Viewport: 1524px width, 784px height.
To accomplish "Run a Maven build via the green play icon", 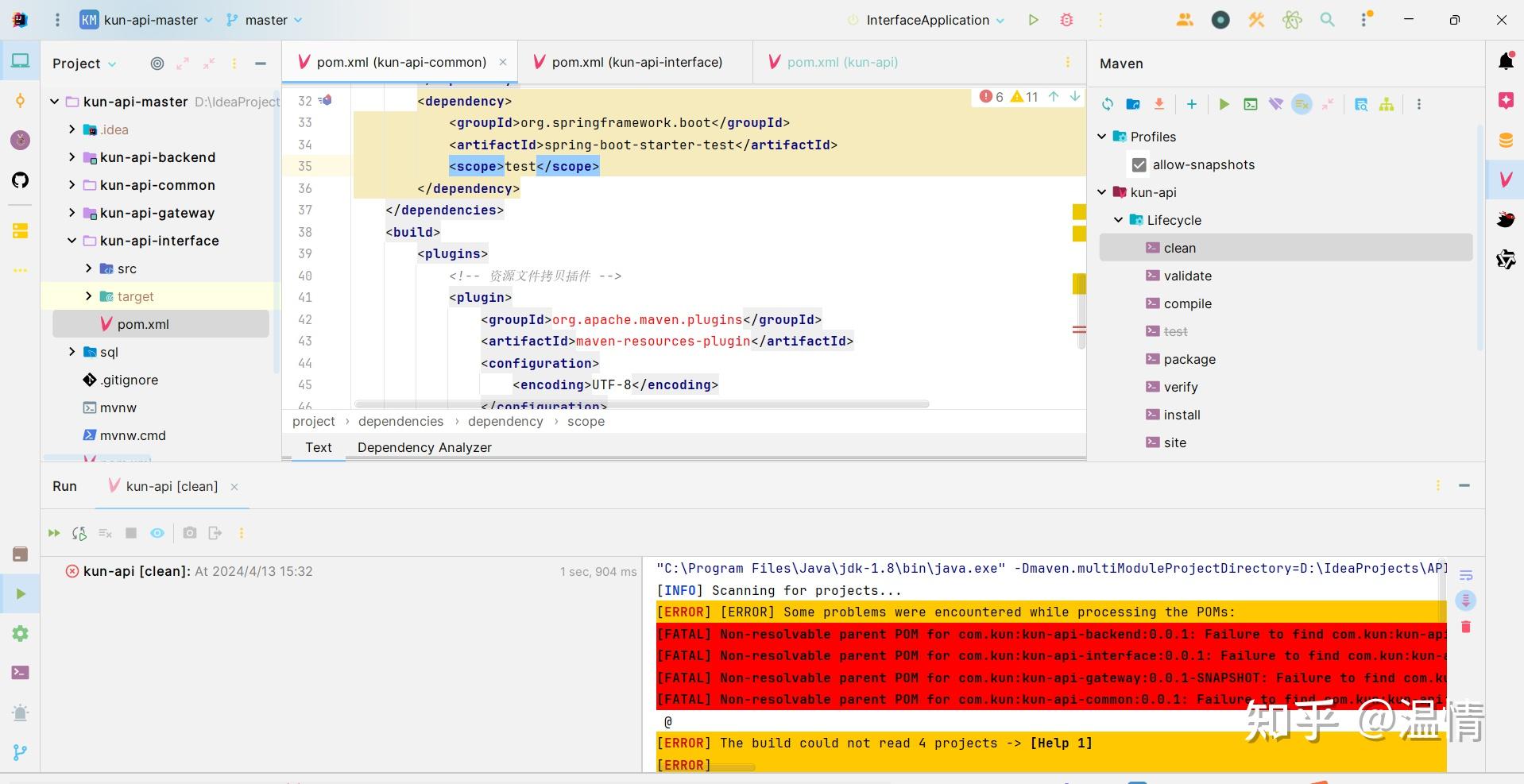I will 1223,104.
